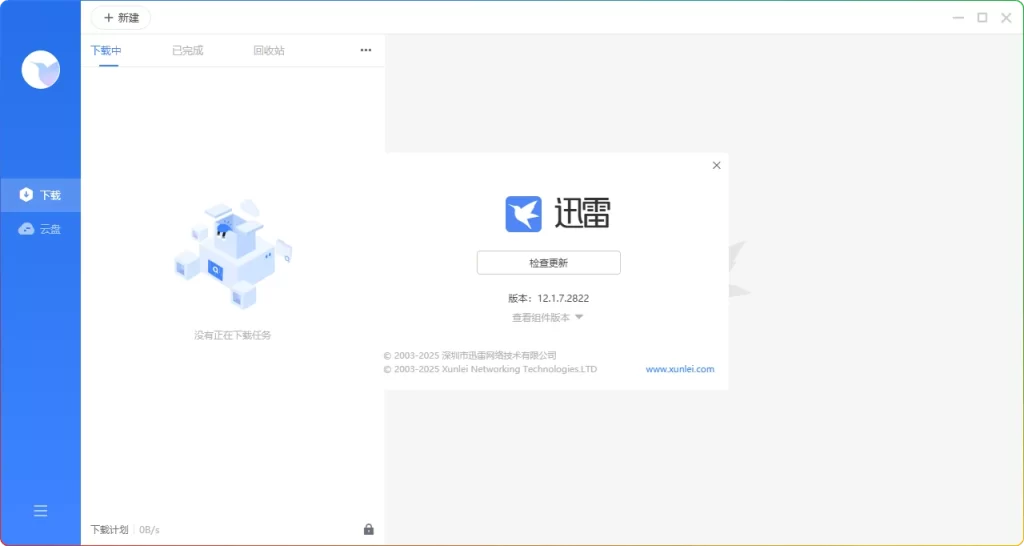Open the 云盘 cloud drive section
The height and width of the screenshot is (546, 1024).
point(40,229)
